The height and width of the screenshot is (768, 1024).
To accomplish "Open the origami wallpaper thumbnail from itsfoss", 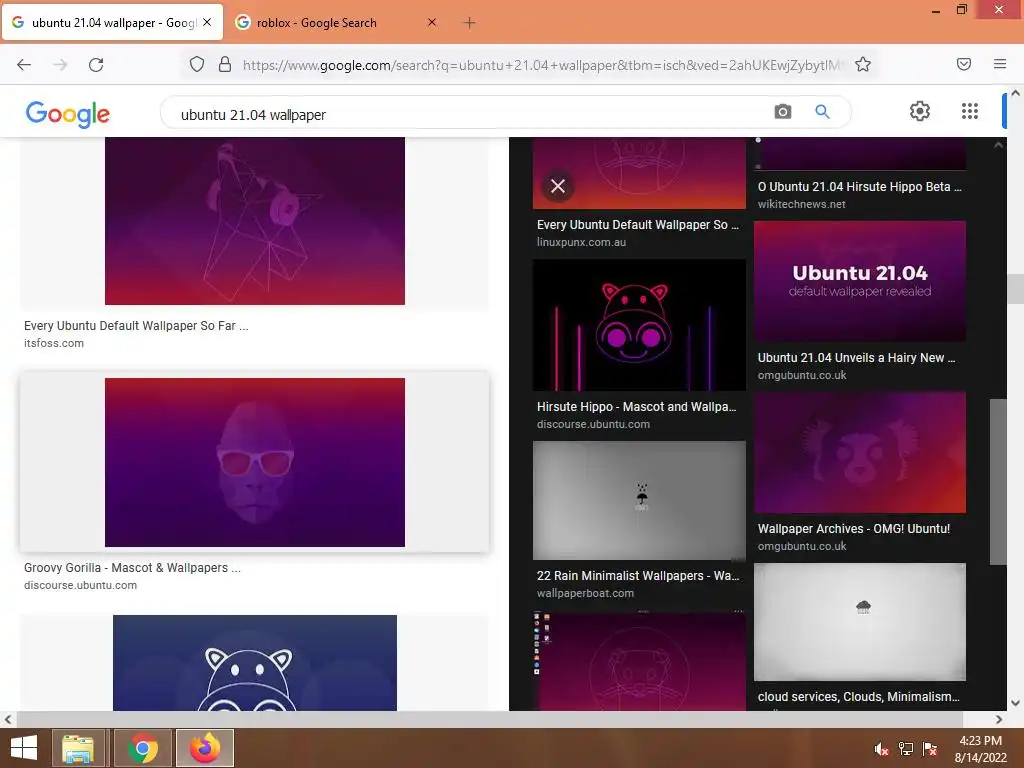I will 255,221.
